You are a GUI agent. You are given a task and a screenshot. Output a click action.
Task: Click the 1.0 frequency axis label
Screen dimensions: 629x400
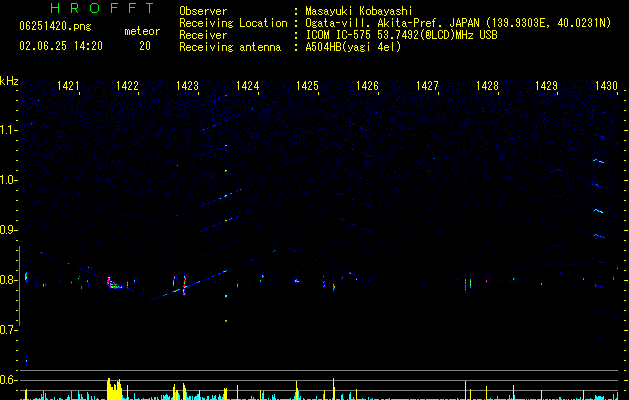tap(8, 180)
